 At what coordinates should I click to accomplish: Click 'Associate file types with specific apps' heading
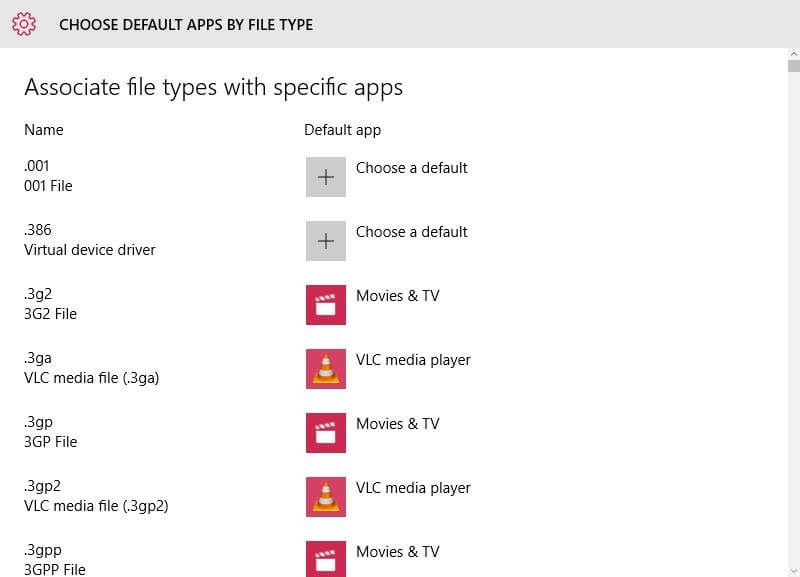(214, 87)
